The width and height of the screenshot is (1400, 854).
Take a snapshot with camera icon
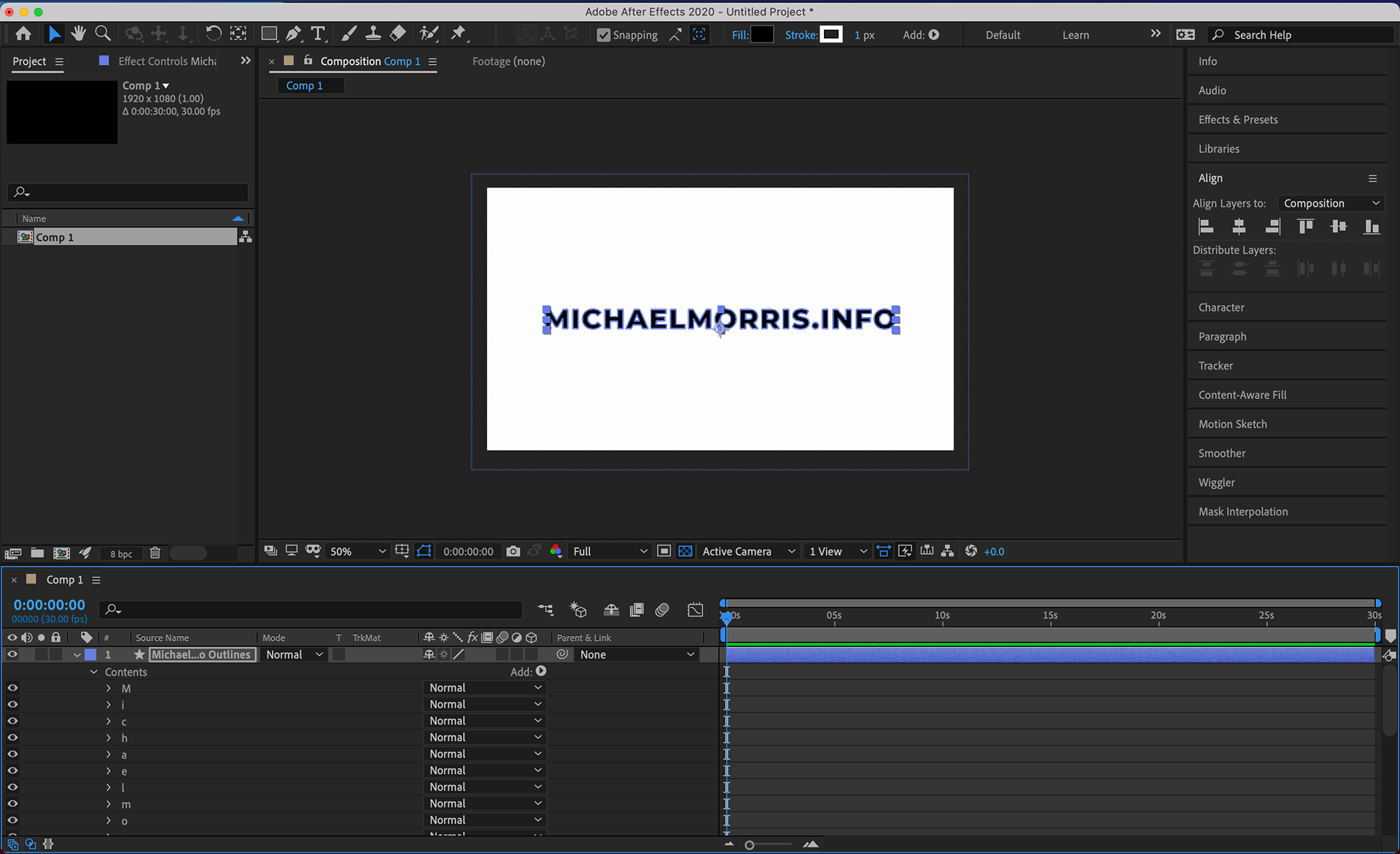[513, 551]
